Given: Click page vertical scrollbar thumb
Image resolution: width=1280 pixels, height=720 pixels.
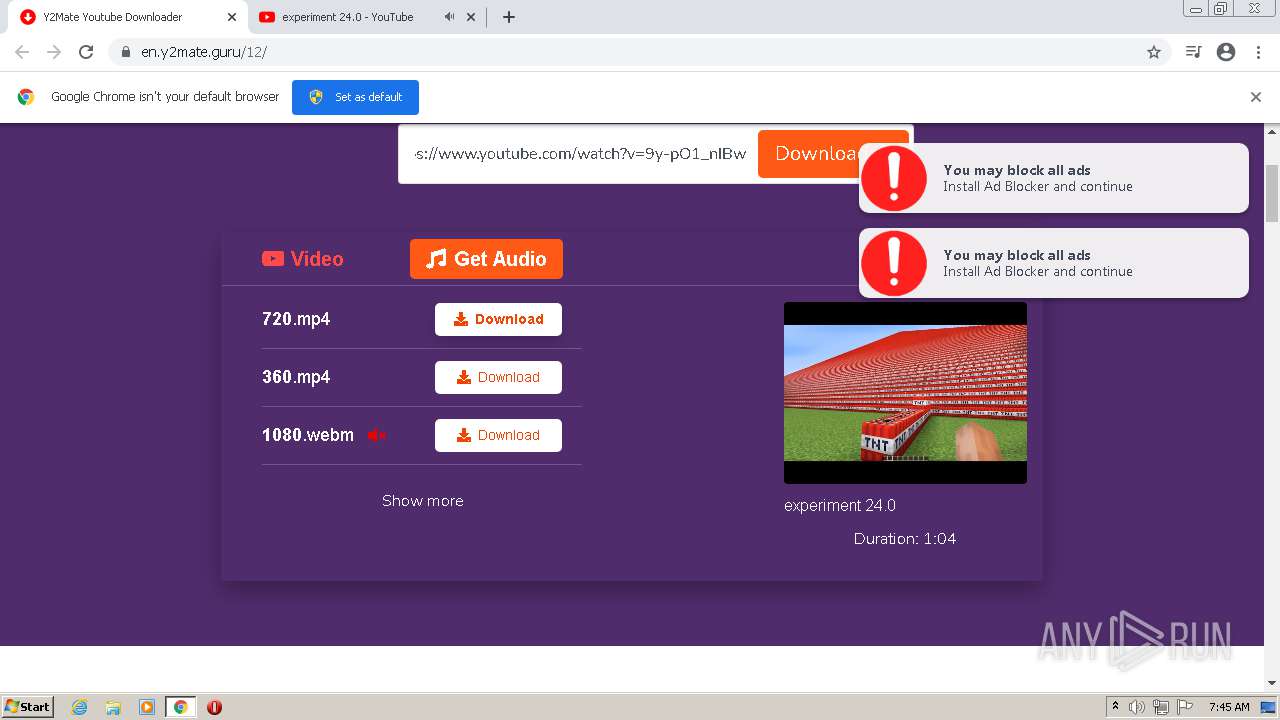Looking at the screenshot, I should tap(1272, 193).
